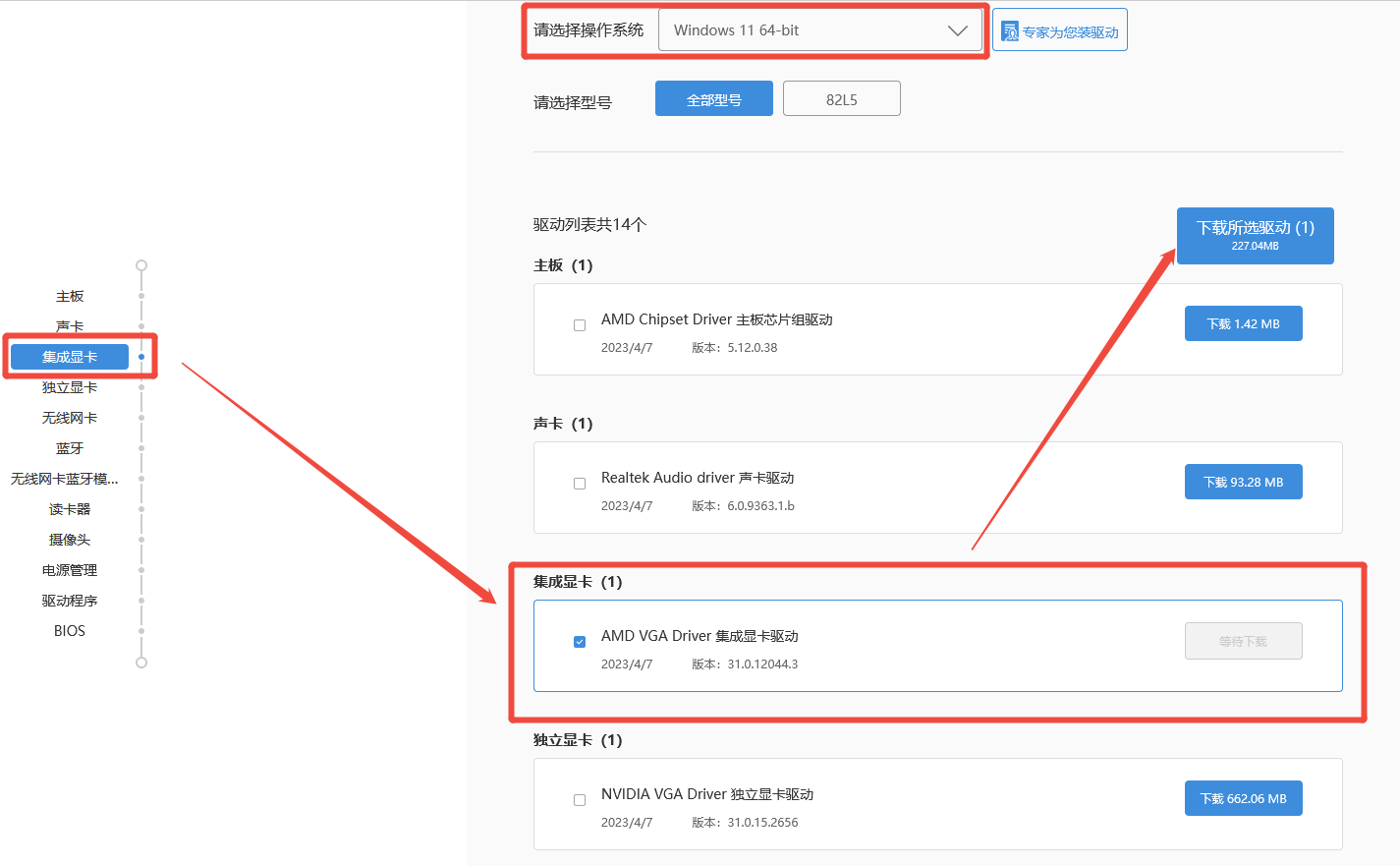
Task: Check the AMD Chipset Driver checkbox
Action: coord(580,325)
